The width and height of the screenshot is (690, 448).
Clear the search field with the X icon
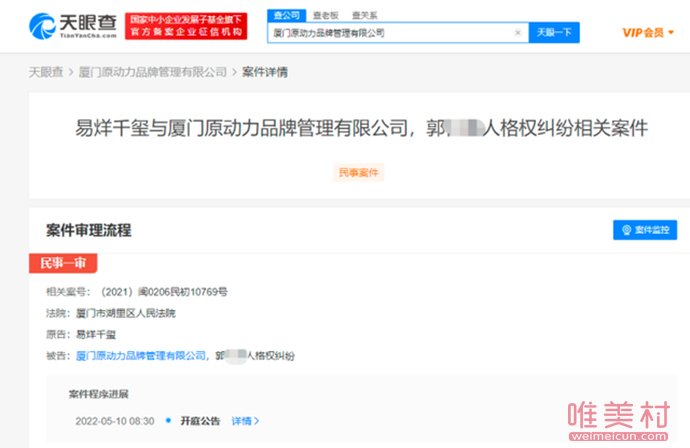click(x=518, y=33)
